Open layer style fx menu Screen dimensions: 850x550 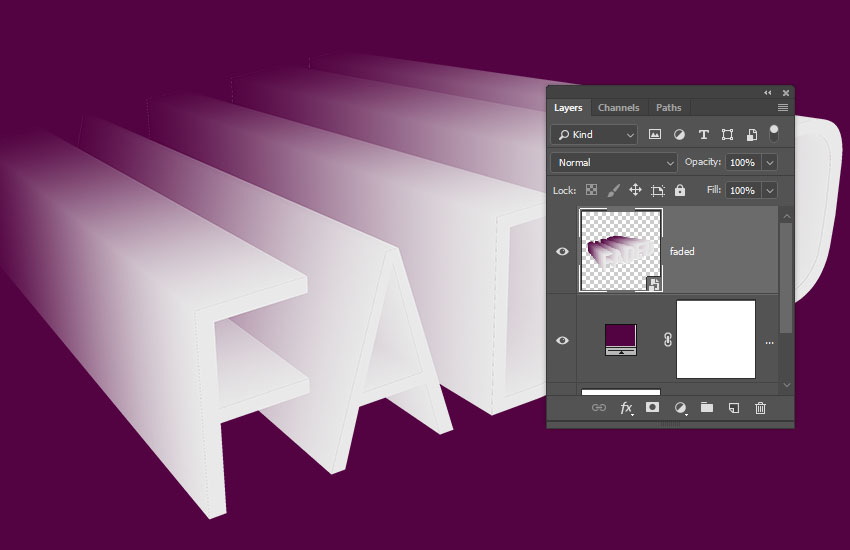[x=627, y=408]
